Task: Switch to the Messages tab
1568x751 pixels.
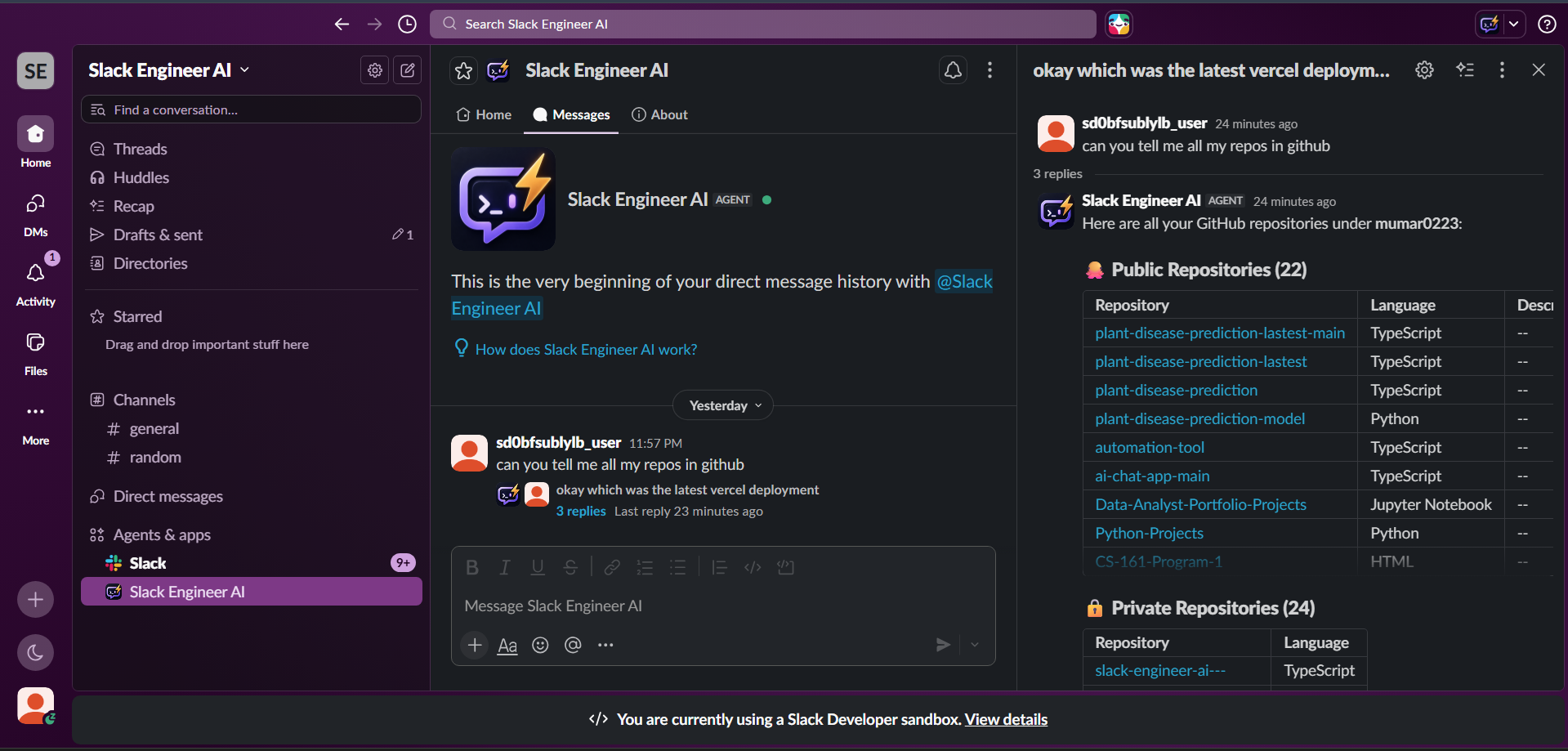Action: pos(571,114)
